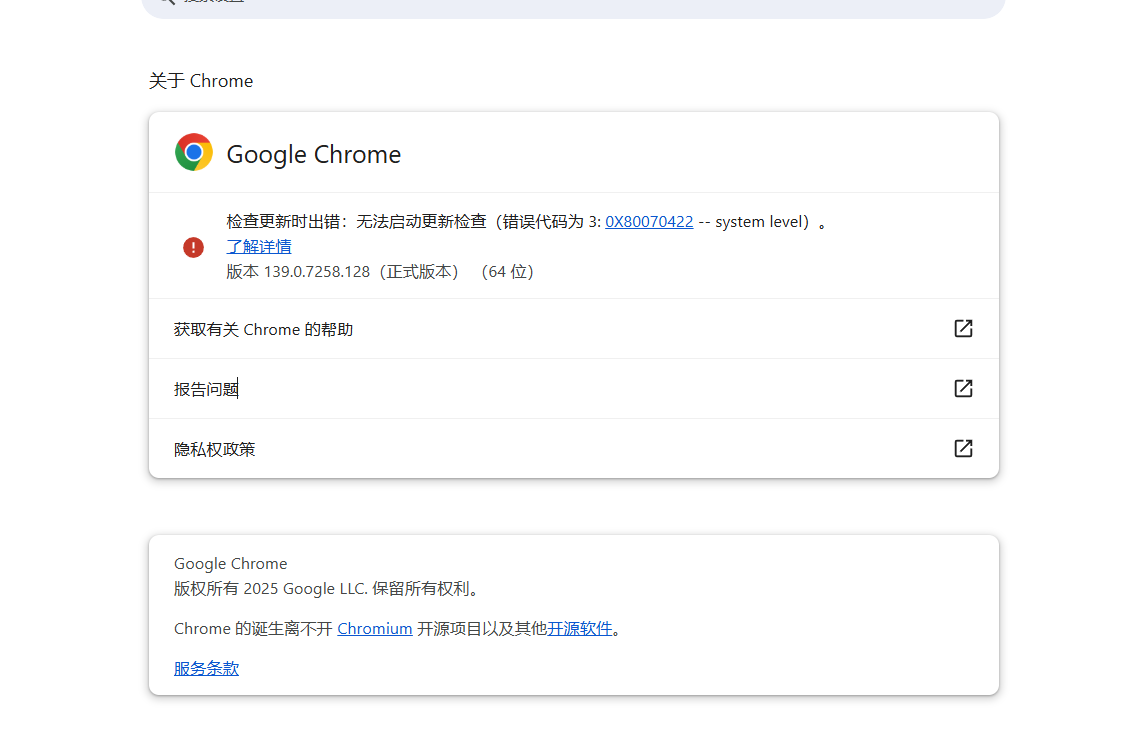Image resolution: width=1125 pixels, height=740 pixels.
Task: Open external link icon for Chrome help
Action: (963, 329)
